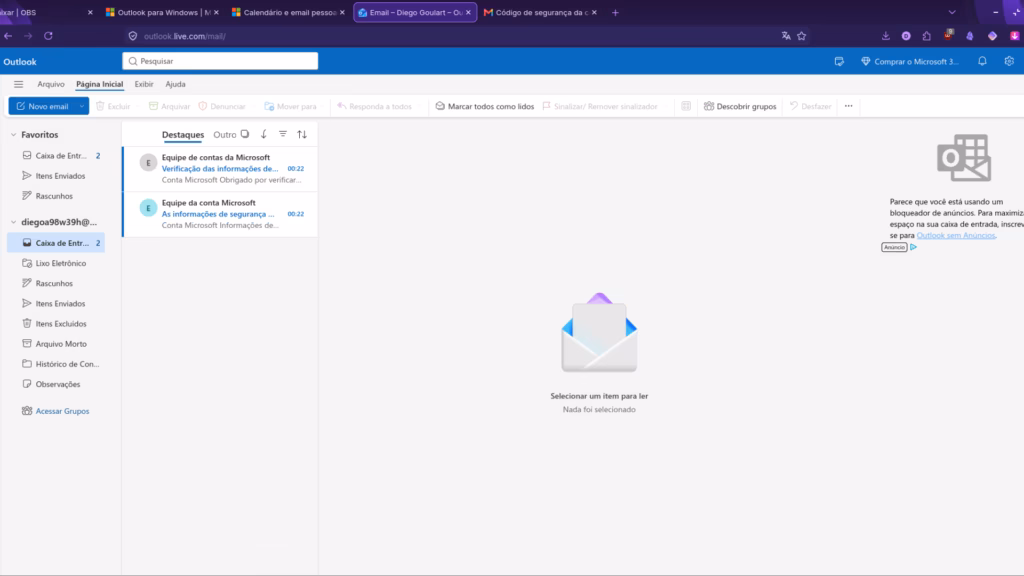Switch to the Calendário e email pessoal tab
The width and height of the screenshot is (1024, 576).
coord(289,12)
